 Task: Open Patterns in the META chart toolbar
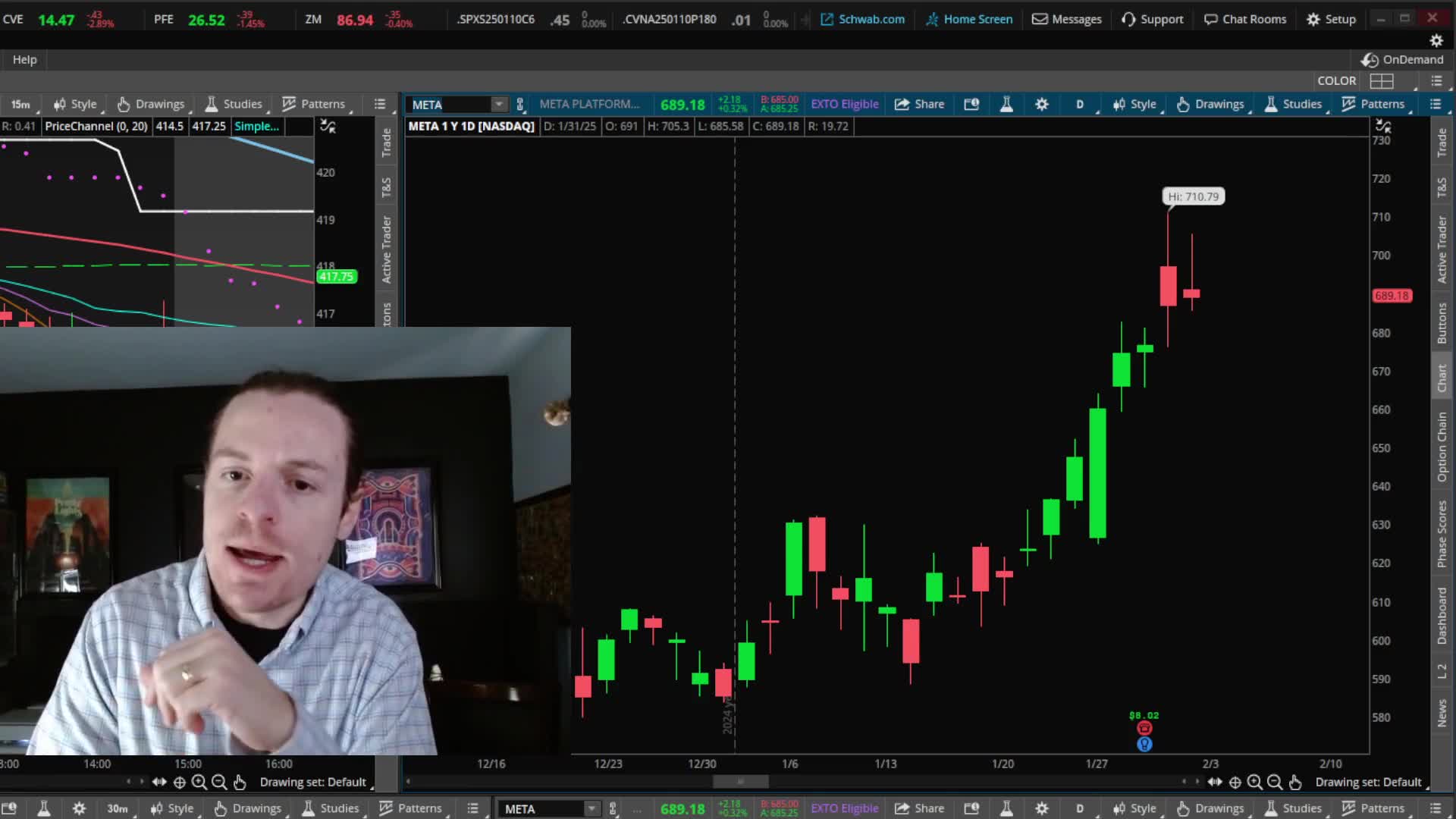click(x=1373, y=104)
